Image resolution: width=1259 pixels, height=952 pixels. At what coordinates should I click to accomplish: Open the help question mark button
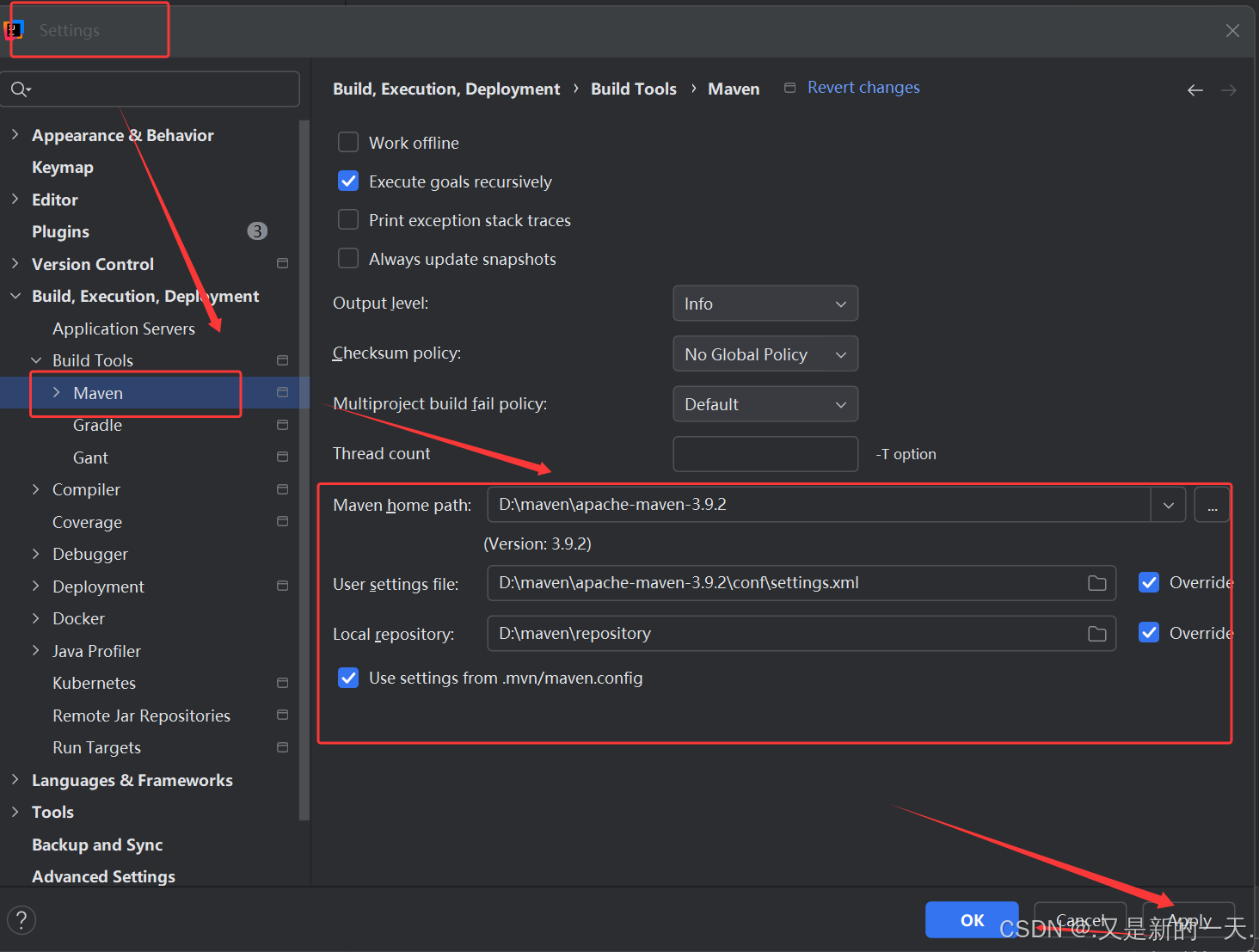coord(21,919)
